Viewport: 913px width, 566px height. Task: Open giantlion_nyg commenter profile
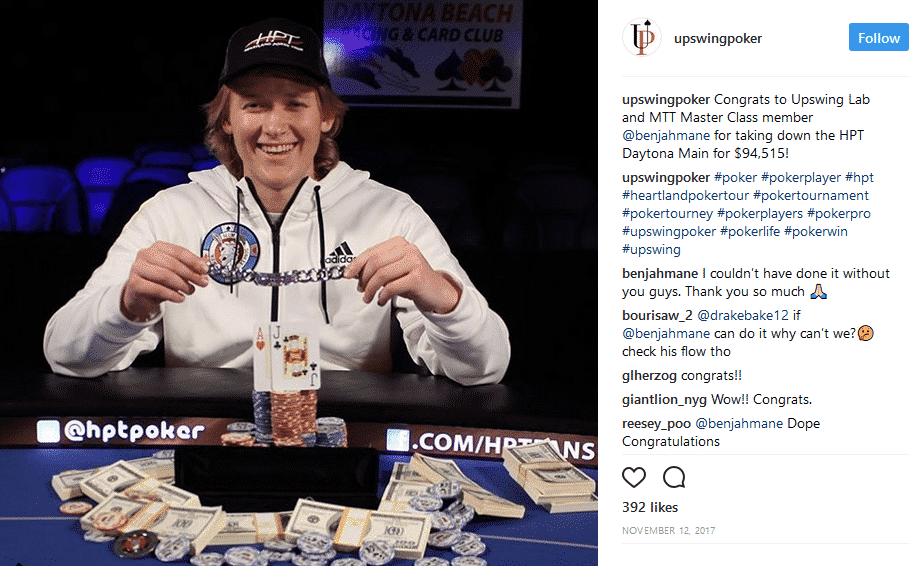(664, 399)
